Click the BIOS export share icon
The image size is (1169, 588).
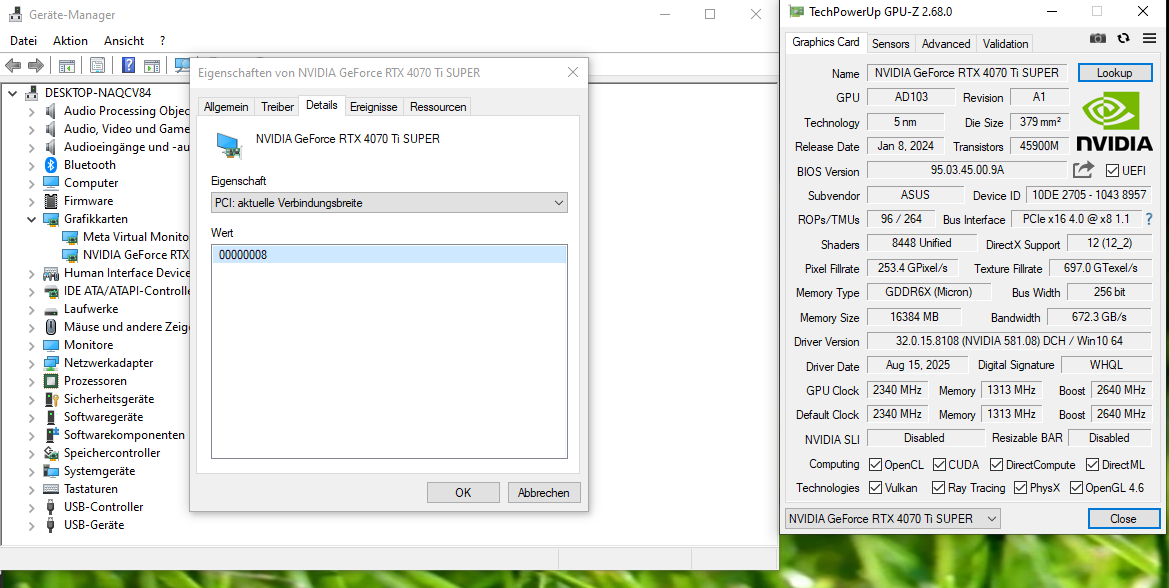(x=1083, y=170)
